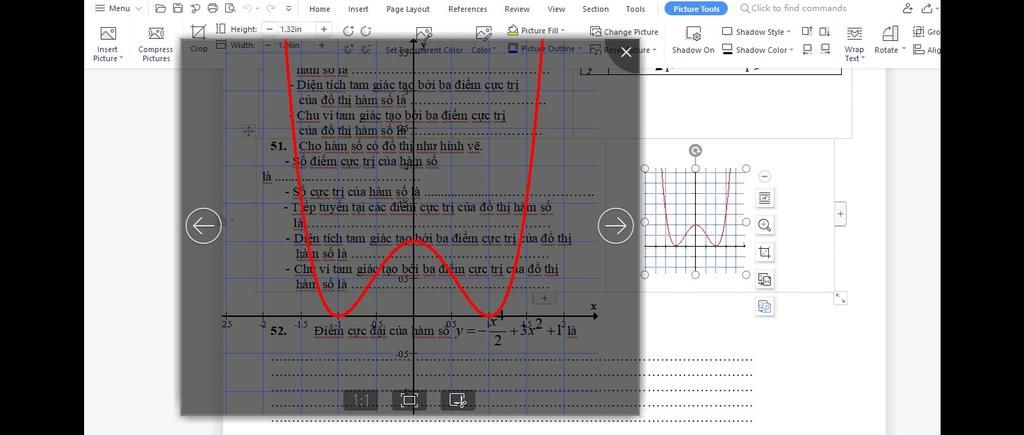
Task: Click the table resize handle with diagonal arrows
Action: pyautogui.click(x=840, y=298)
